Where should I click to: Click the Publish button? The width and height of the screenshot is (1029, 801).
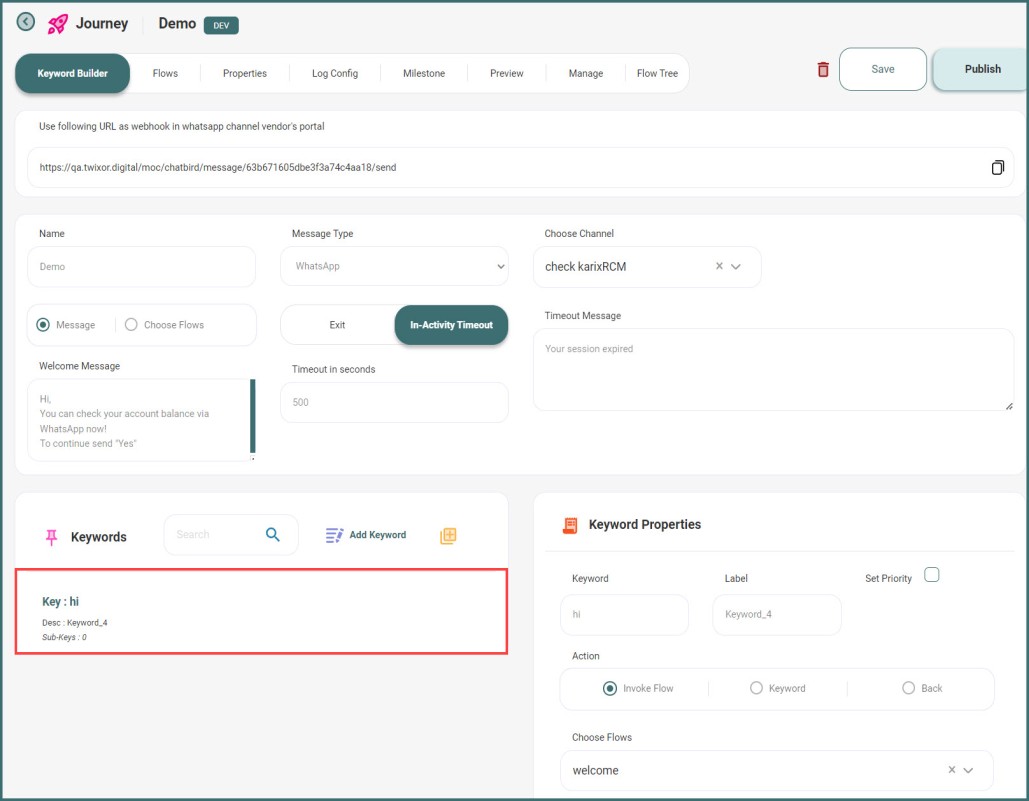coord(981,69)
